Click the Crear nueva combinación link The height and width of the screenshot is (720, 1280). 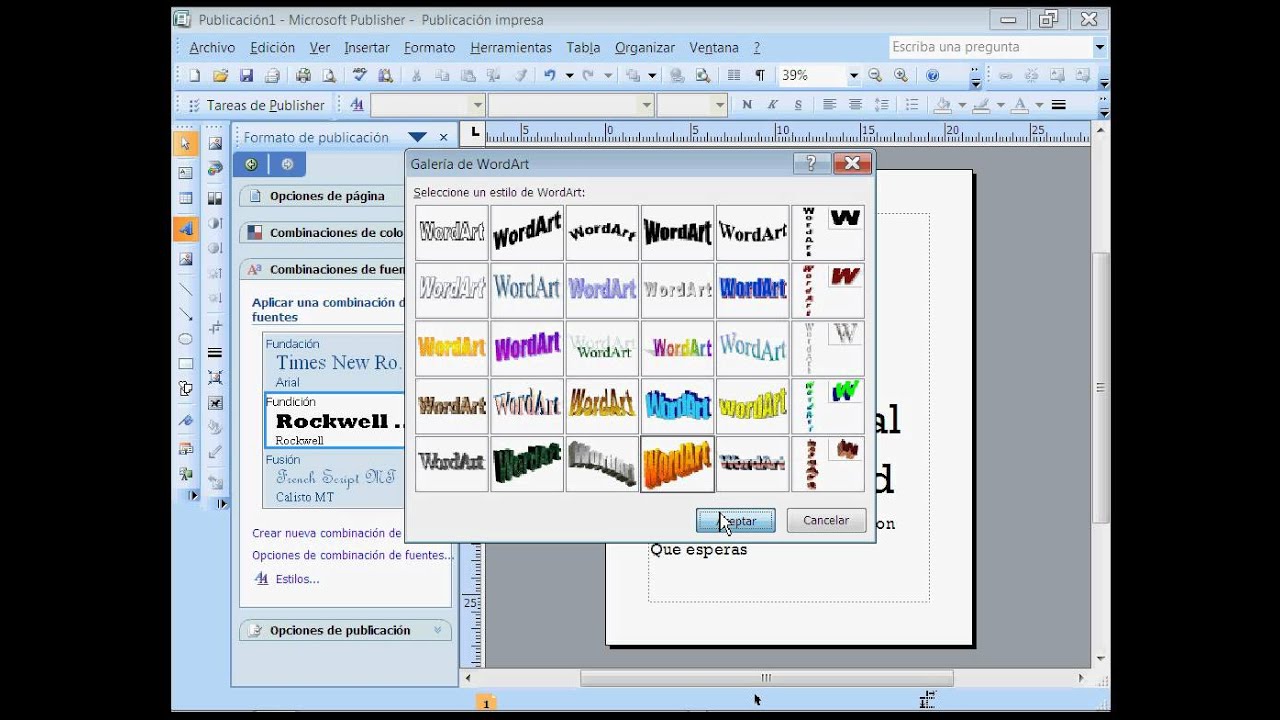(x=328, y=533)
